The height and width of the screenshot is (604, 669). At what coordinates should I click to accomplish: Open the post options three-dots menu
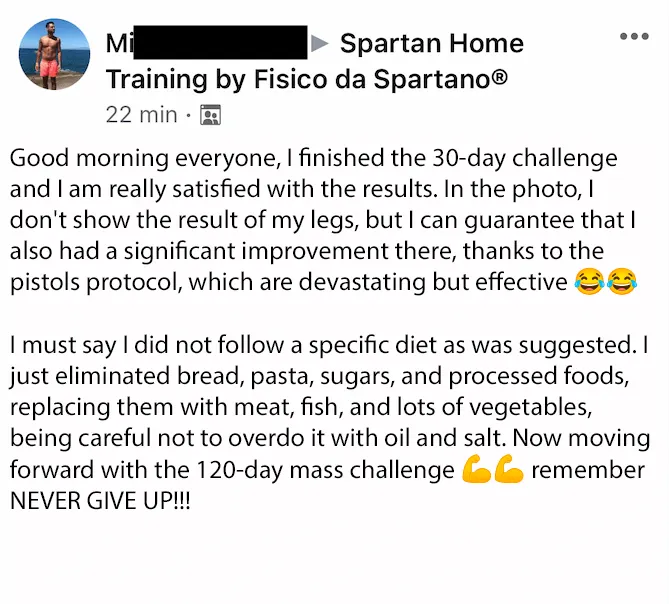click(x=634, y=36)
